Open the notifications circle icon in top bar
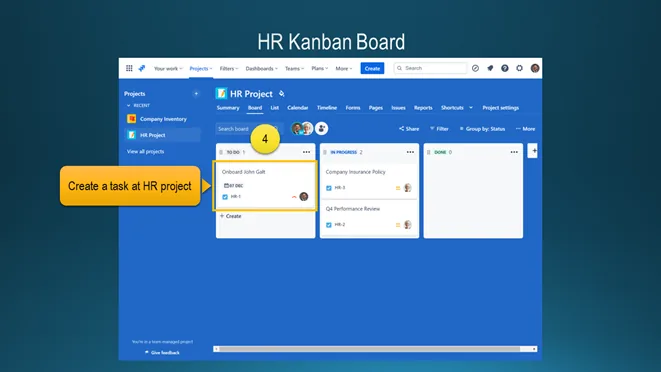 [475, 68]
